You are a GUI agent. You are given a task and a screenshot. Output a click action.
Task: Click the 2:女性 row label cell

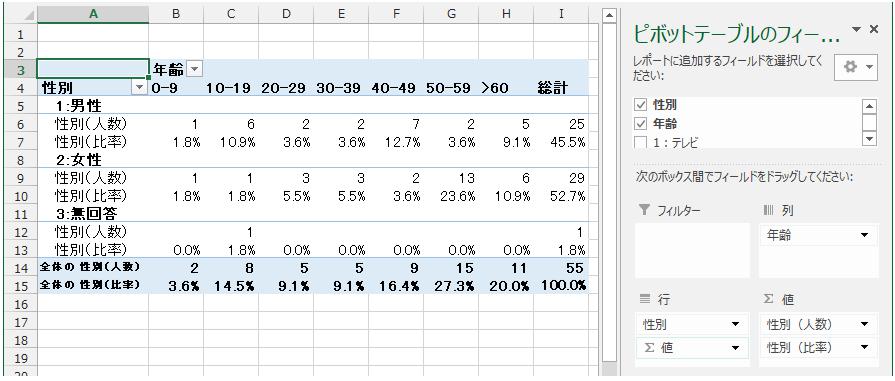tap(93, 159)
